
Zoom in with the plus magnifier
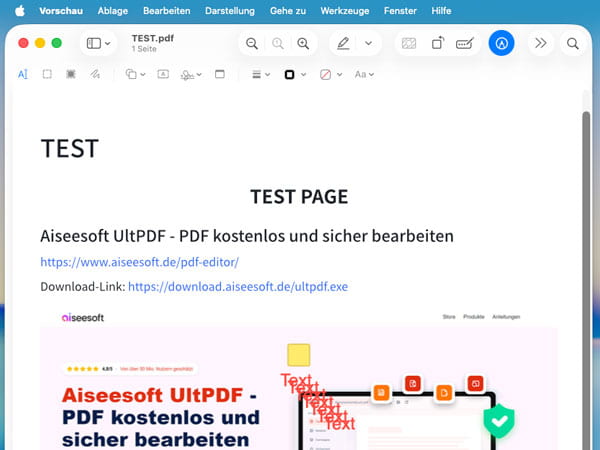tap(303, 43)
